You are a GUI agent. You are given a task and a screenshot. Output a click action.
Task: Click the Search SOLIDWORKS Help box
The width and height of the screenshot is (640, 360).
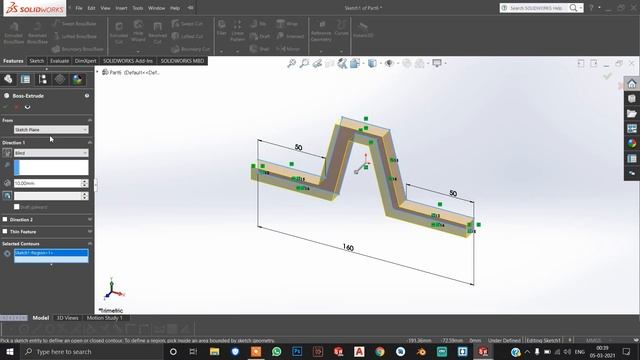pyautogui.click(x=535, y=8)
